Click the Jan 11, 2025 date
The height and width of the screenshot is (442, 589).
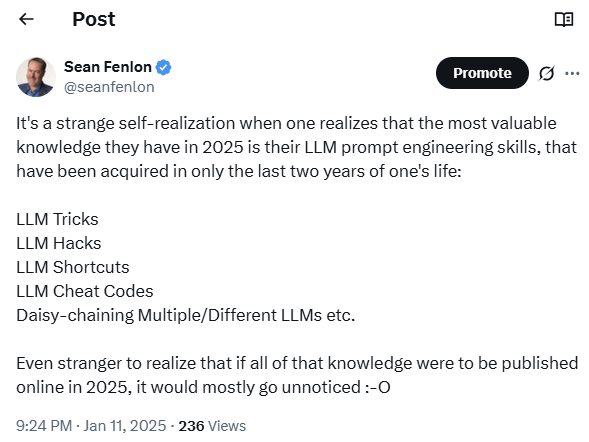125,426
